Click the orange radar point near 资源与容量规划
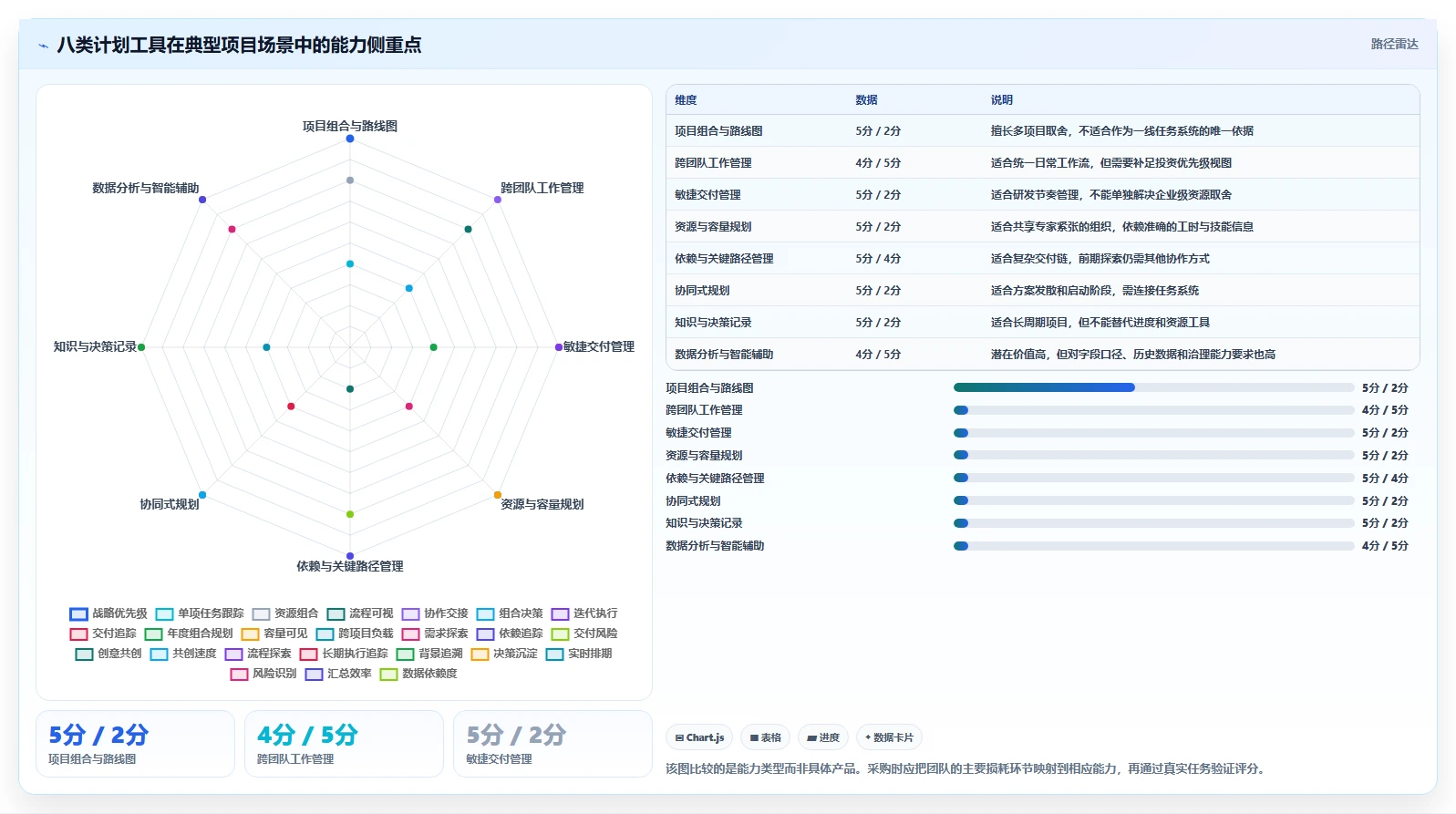The width and height of the screenshot is (1456, 814). tap(498, 495)
